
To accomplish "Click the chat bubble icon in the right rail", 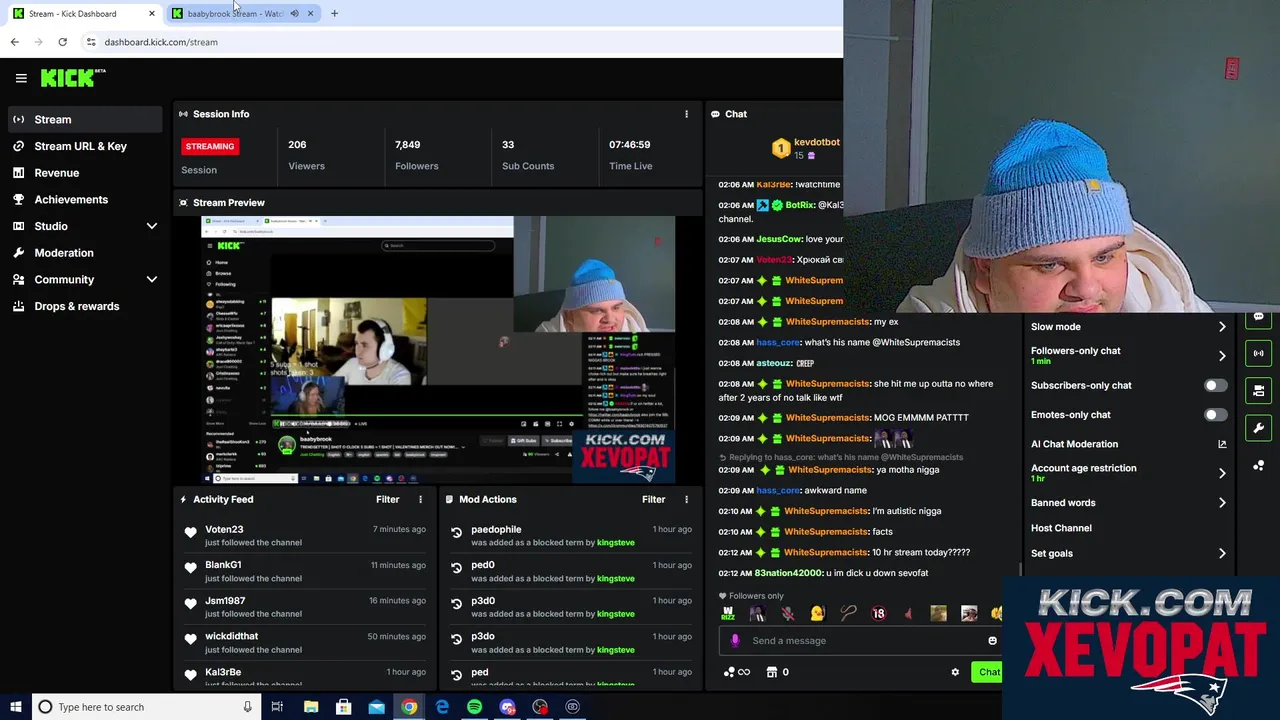I will coord(1259,318).
